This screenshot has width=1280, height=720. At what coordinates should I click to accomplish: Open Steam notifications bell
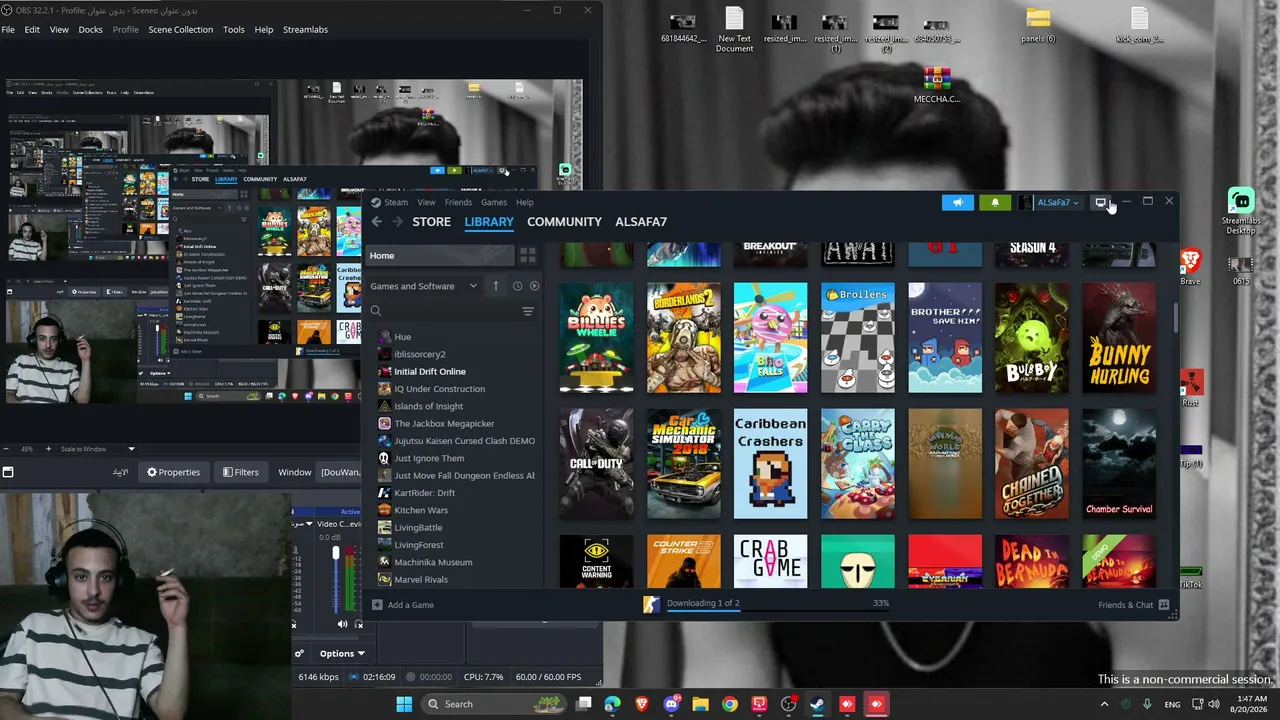(995, 202)
